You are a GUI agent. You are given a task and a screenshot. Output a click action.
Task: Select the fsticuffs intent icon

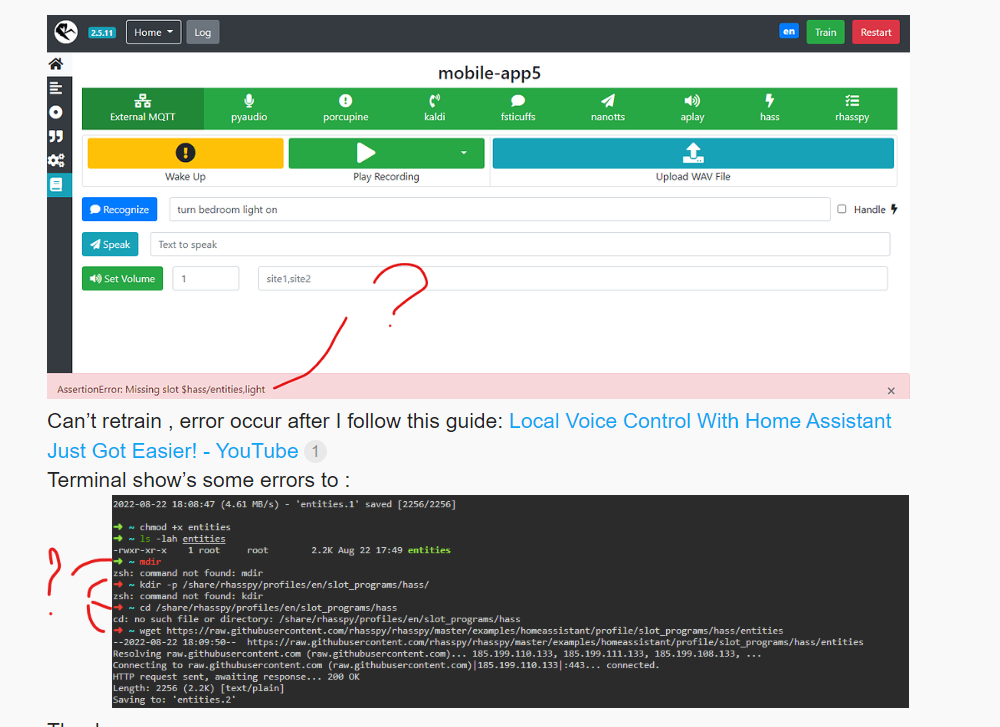pyautogui.click(x=518, y=101)
